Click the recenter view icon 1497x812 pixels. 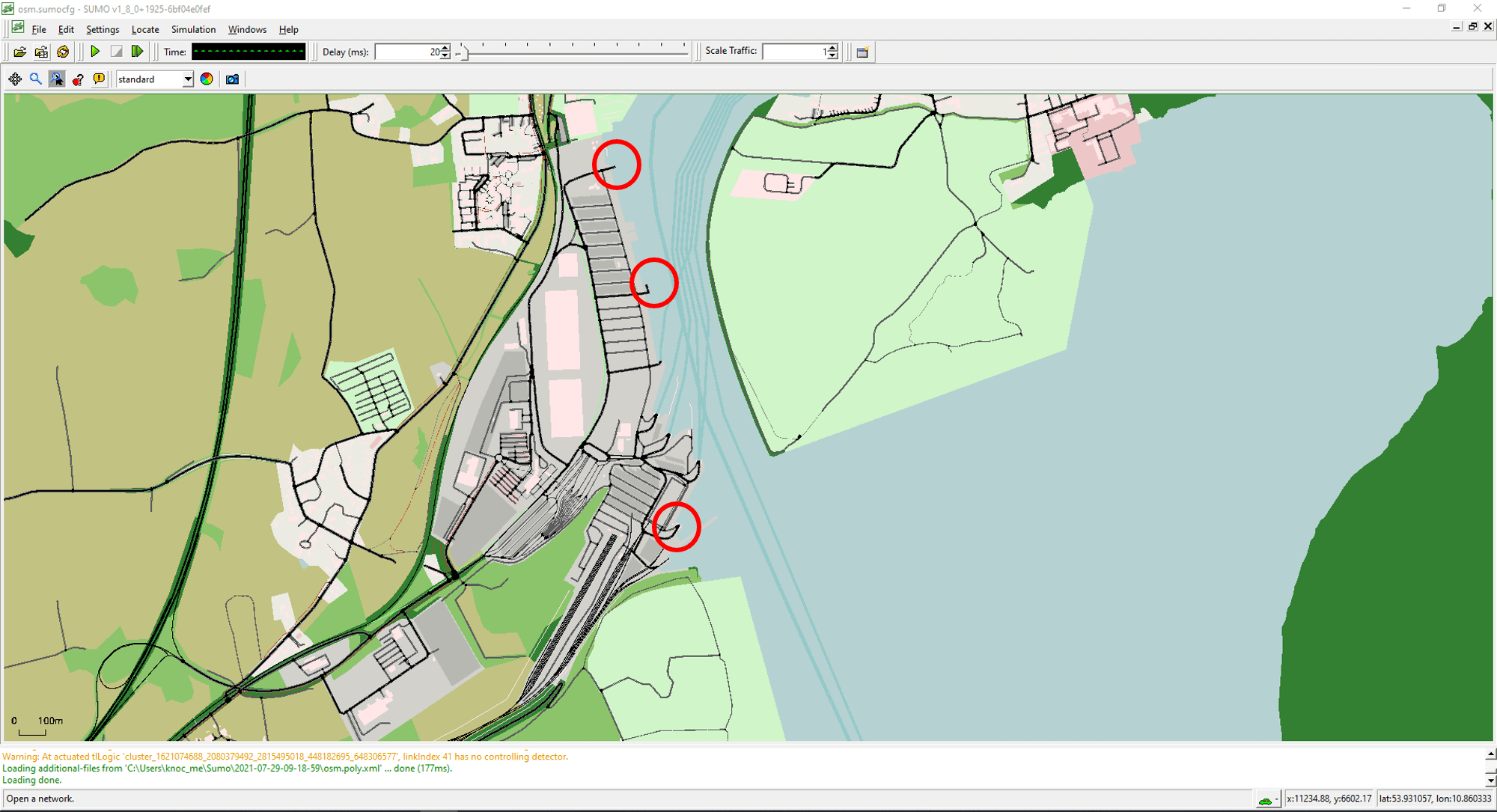[x=15, y=79]
